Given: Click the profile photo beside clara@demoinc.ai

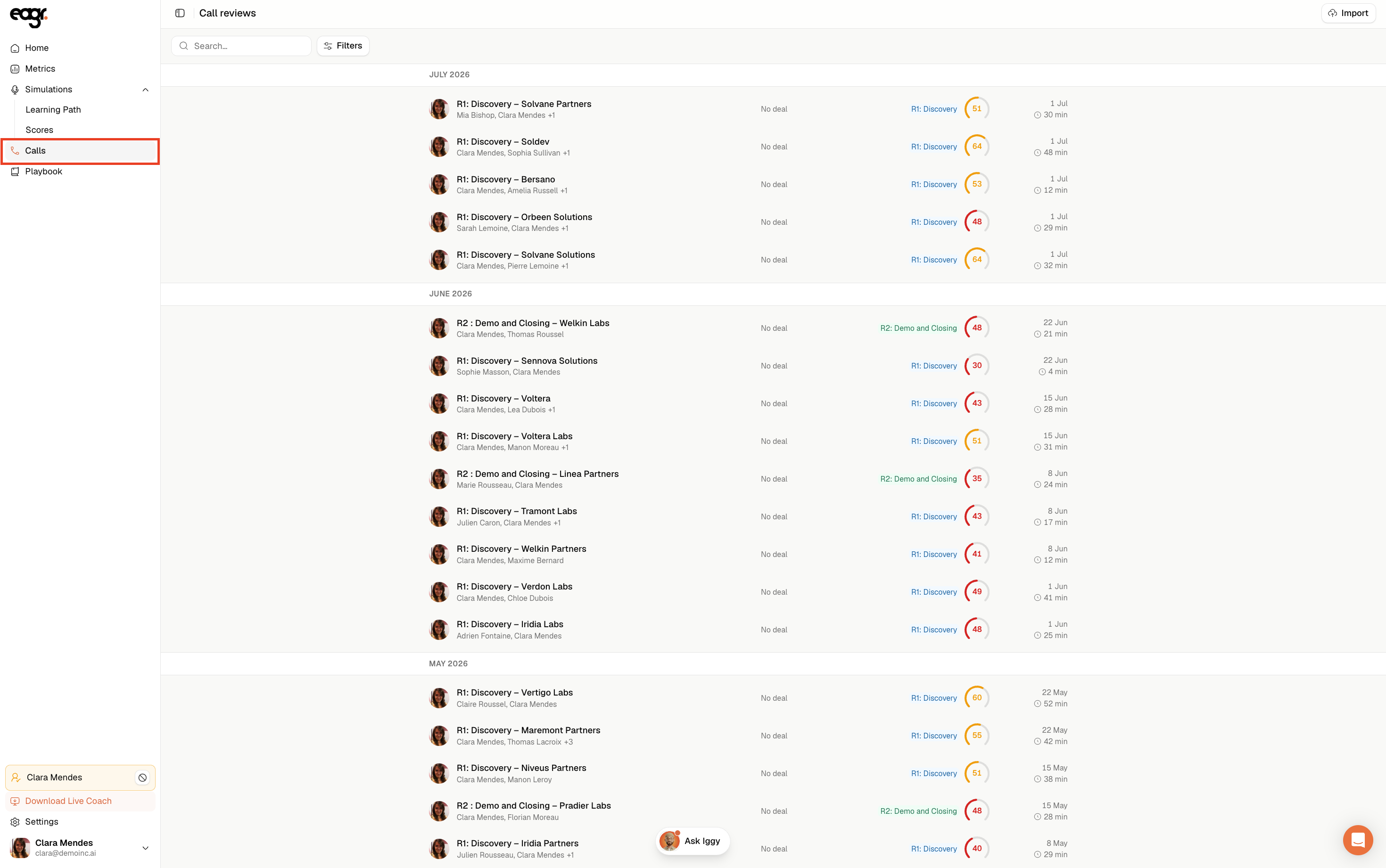Looking at the screenshot, I should click(21, 847).
